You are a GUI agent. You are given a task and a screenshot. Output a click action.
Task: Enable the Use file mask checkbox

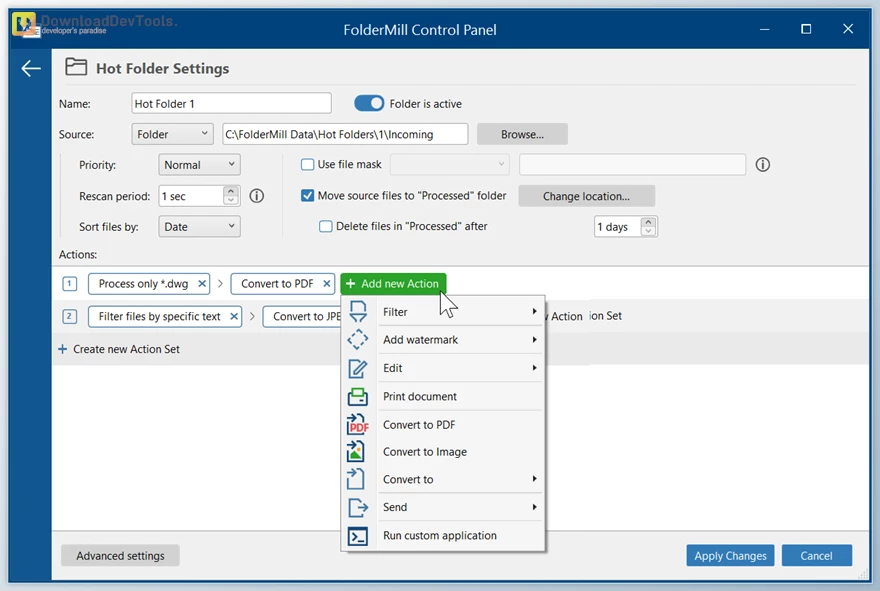pyautogui.click(x=307, y=164)
